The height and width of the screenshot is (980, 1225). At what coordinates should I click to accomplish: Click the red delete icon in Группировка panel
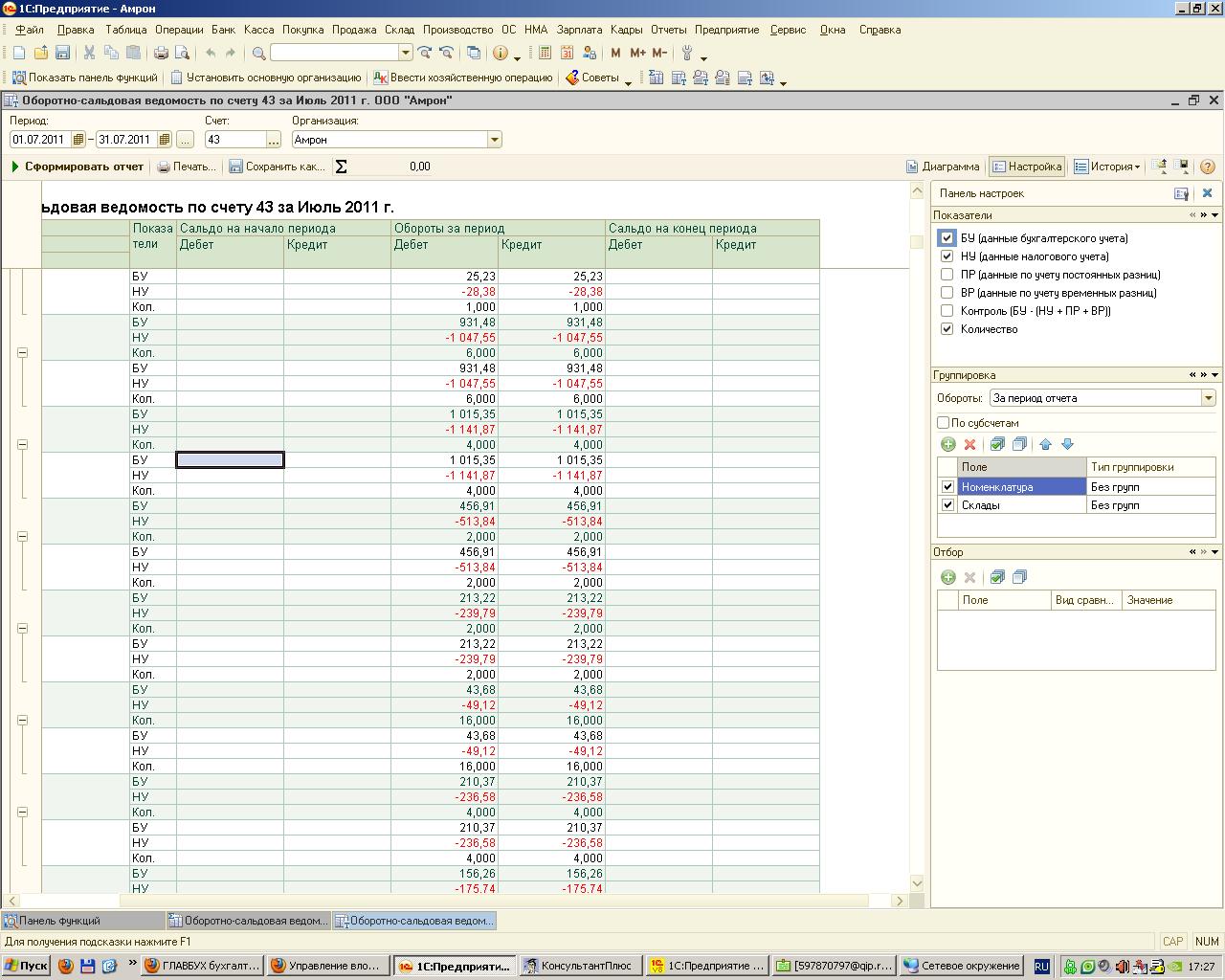click(x=969, y=444)
